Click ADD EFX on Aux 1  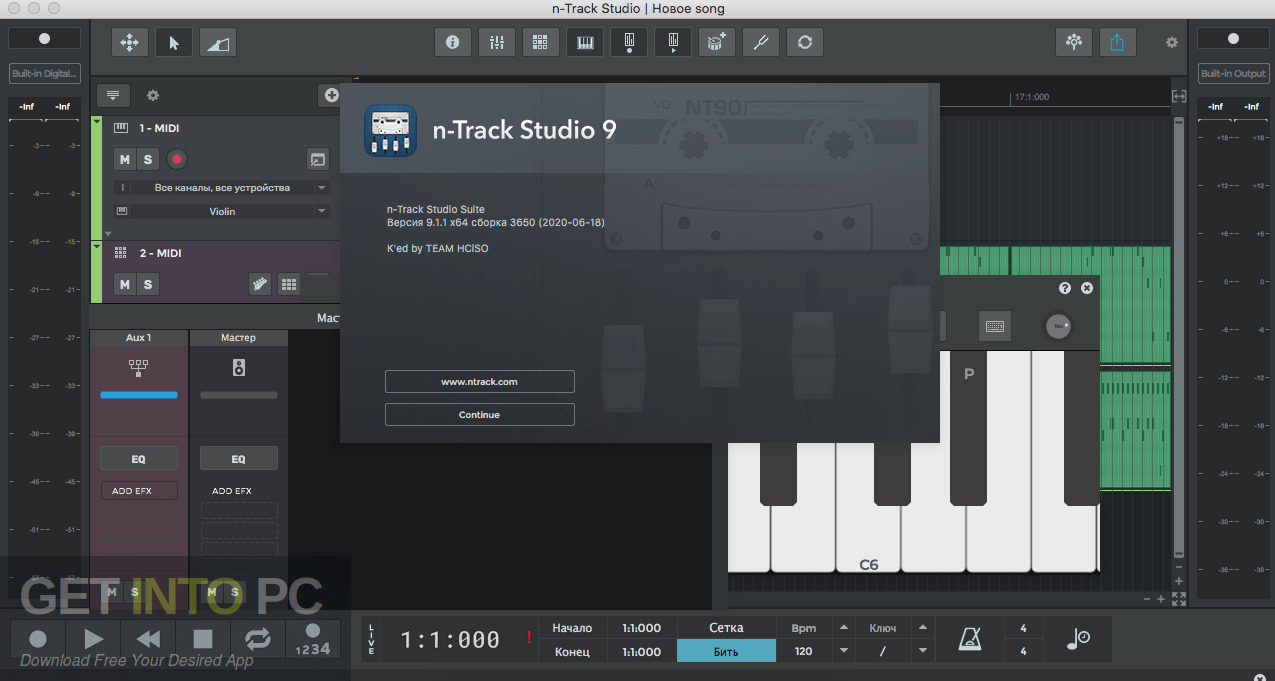pos(138,491)
